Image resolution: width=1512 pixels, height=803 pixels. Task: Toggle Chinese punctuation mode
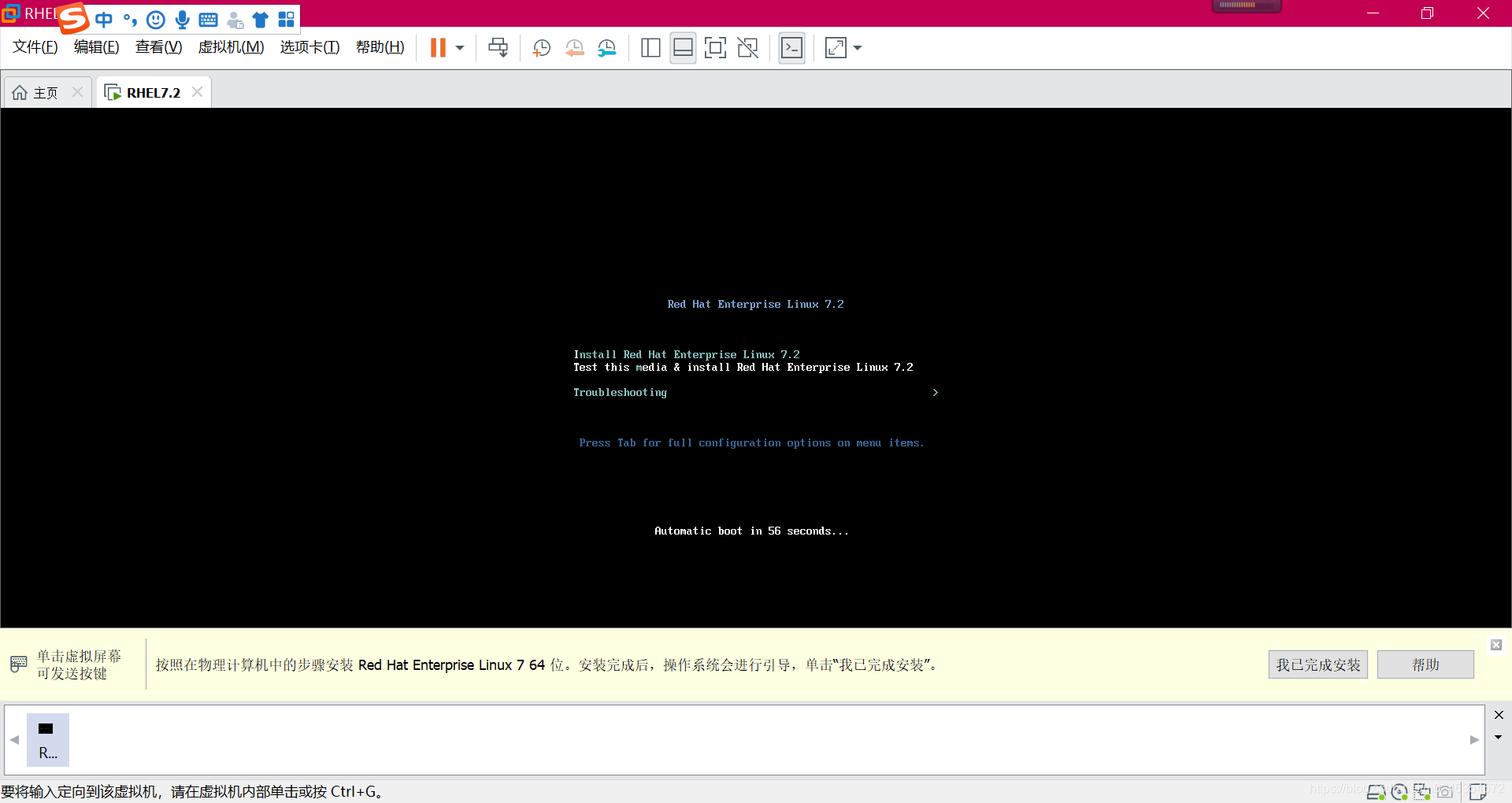(x=130, y=20)
